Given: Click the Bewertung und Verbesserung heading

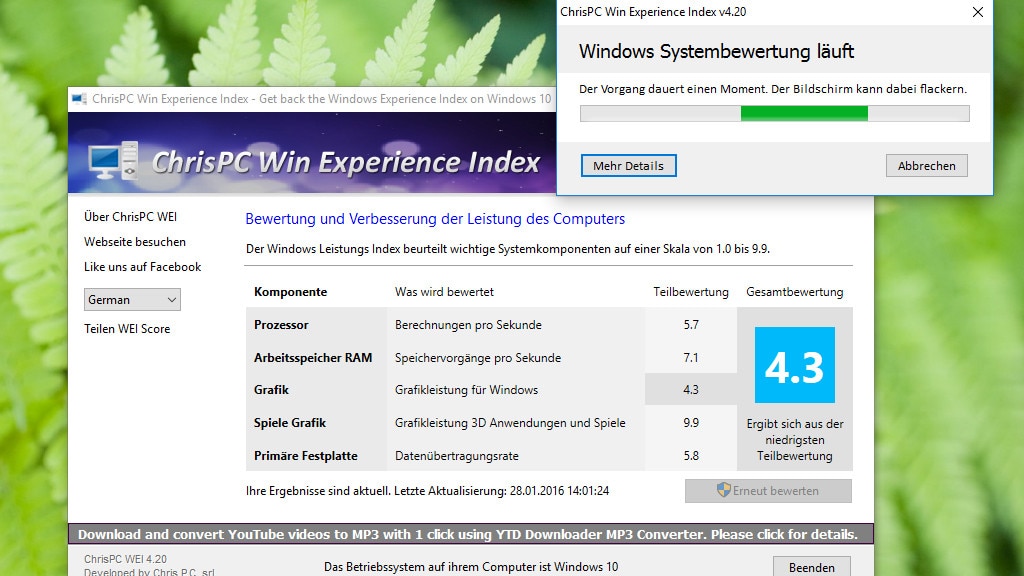Looking at the screenshot, I should [435, 219].
